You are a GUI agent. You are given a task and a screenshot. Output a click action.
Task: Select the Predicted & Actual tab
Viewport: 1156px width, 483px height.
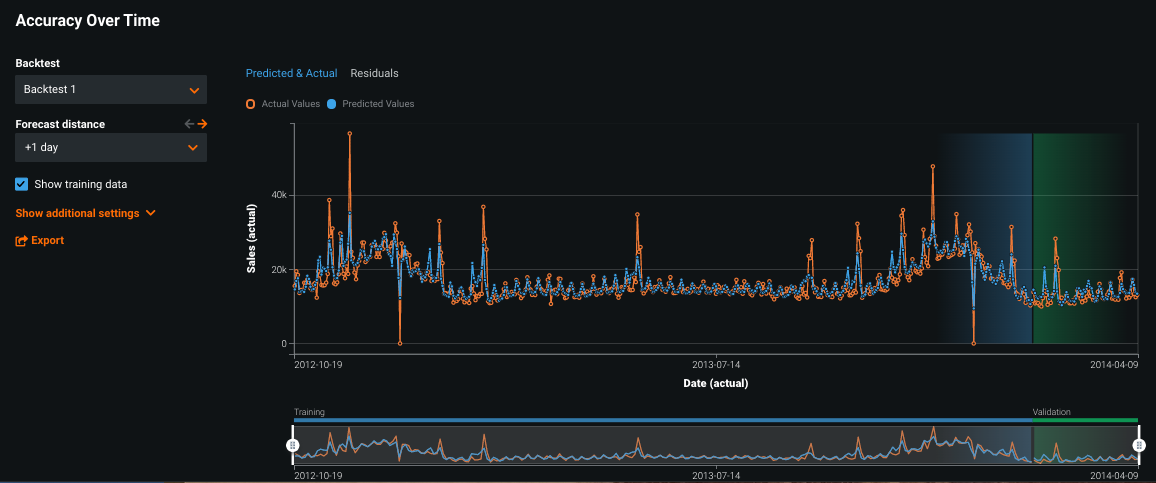pos(291,73)
